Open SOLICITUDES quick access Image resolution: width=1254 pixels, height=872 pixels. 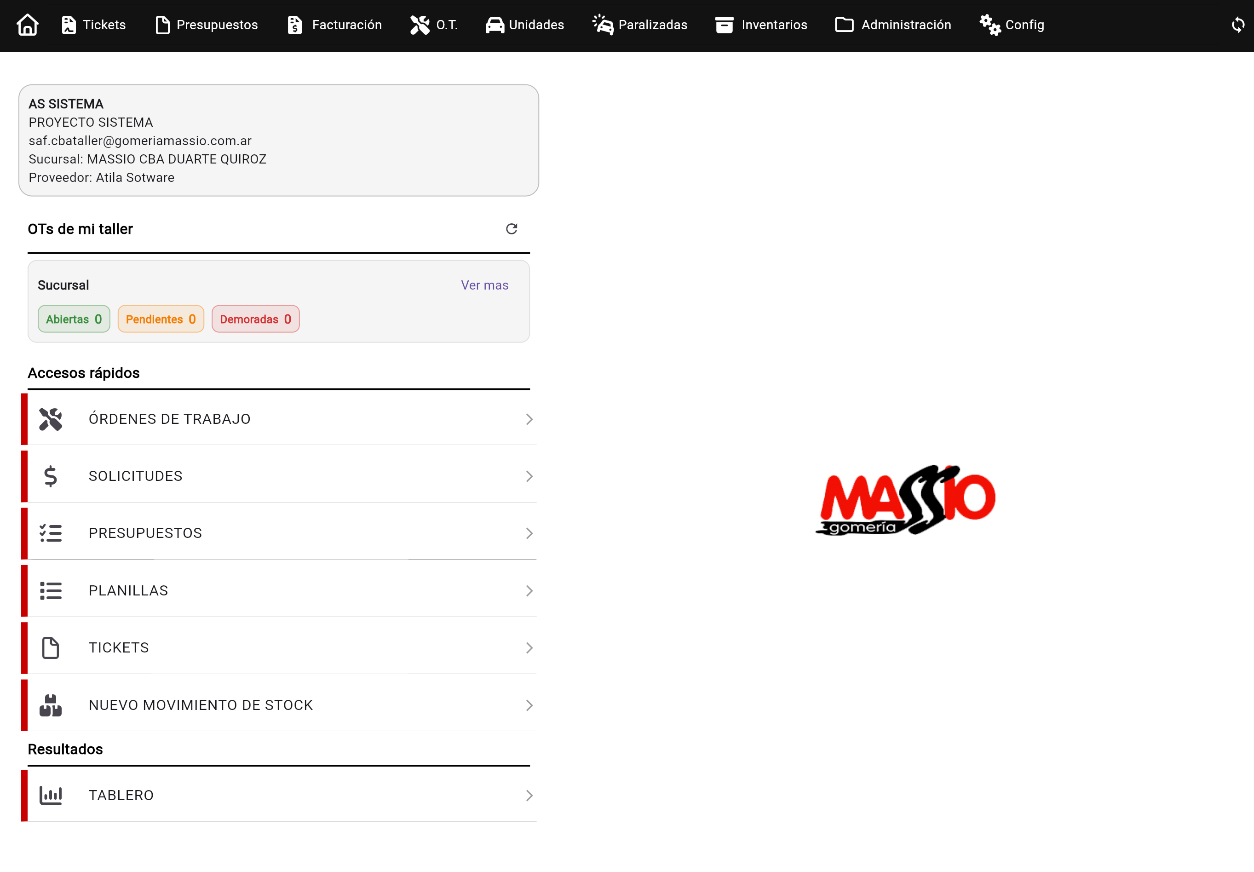click(279, 476)
